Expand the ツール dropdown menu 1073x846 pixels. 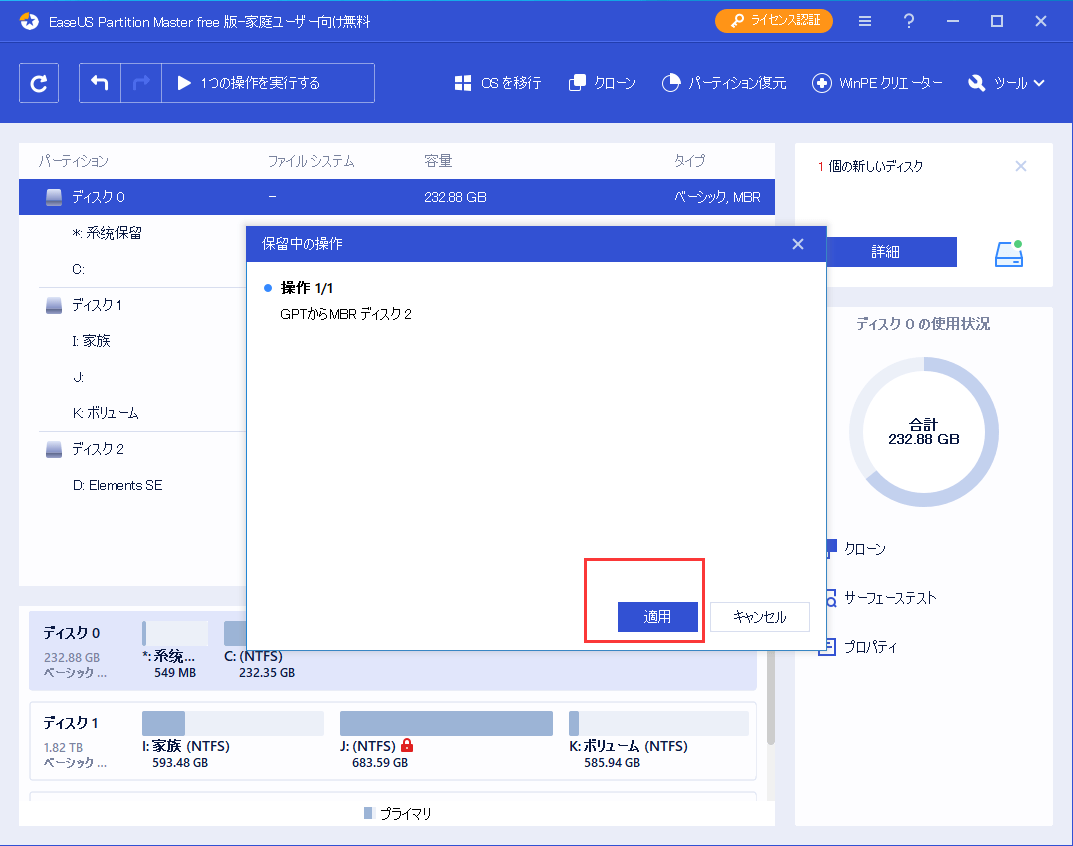(x=1007, y=83)
